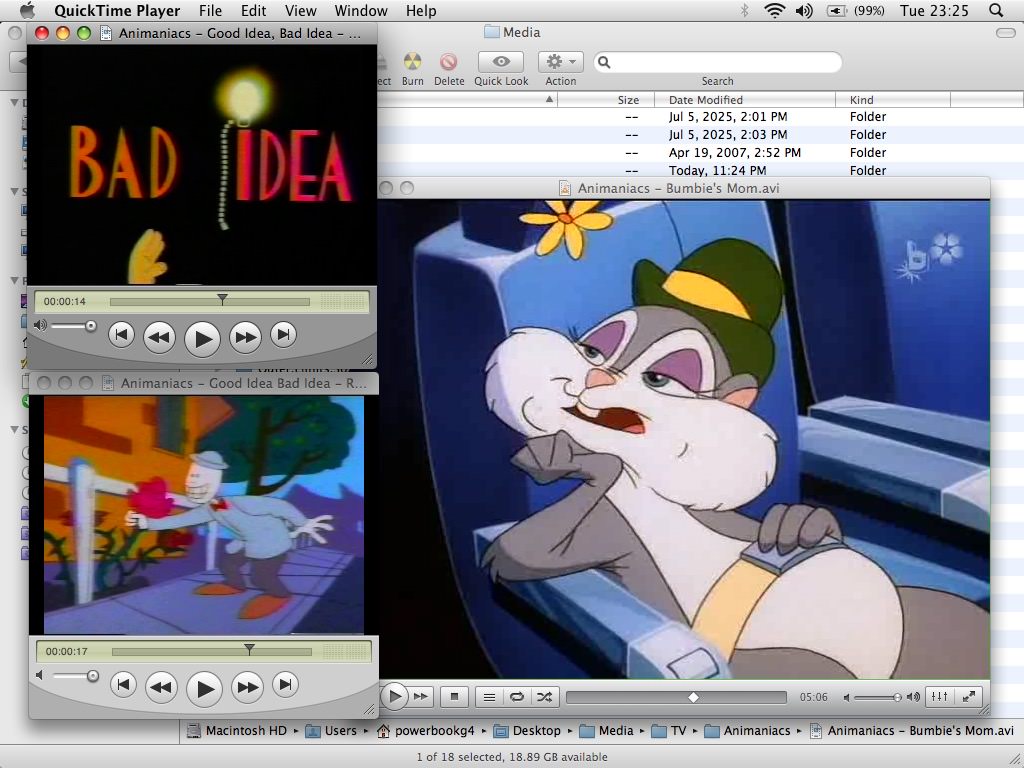Play the rose clip at 00:00:17
Image resolution: width=1024 pixels, height=768 pixels.
point(204,688)
